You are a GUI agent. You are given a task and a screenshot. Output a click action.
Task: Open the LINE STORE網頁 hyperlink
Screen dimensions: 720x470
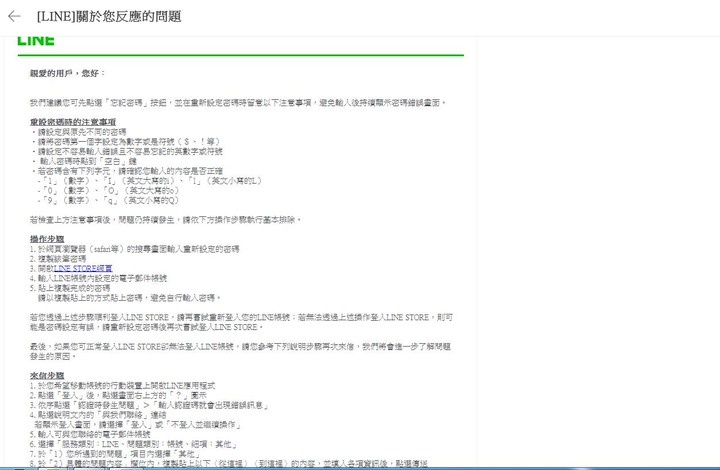[x=83, y=269]
